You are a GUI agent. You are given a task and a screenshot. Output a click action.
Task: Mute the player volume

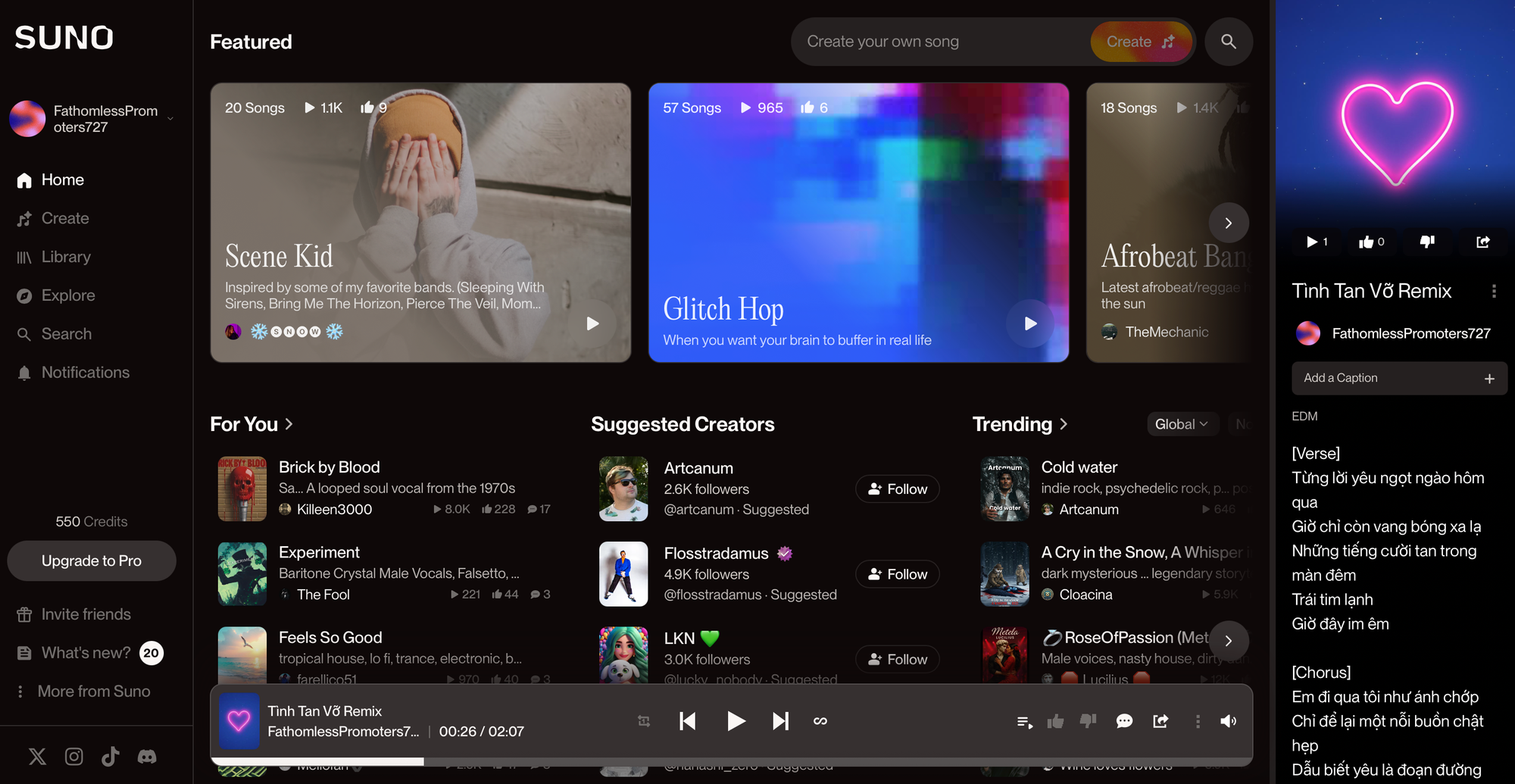pos(1229,721)
